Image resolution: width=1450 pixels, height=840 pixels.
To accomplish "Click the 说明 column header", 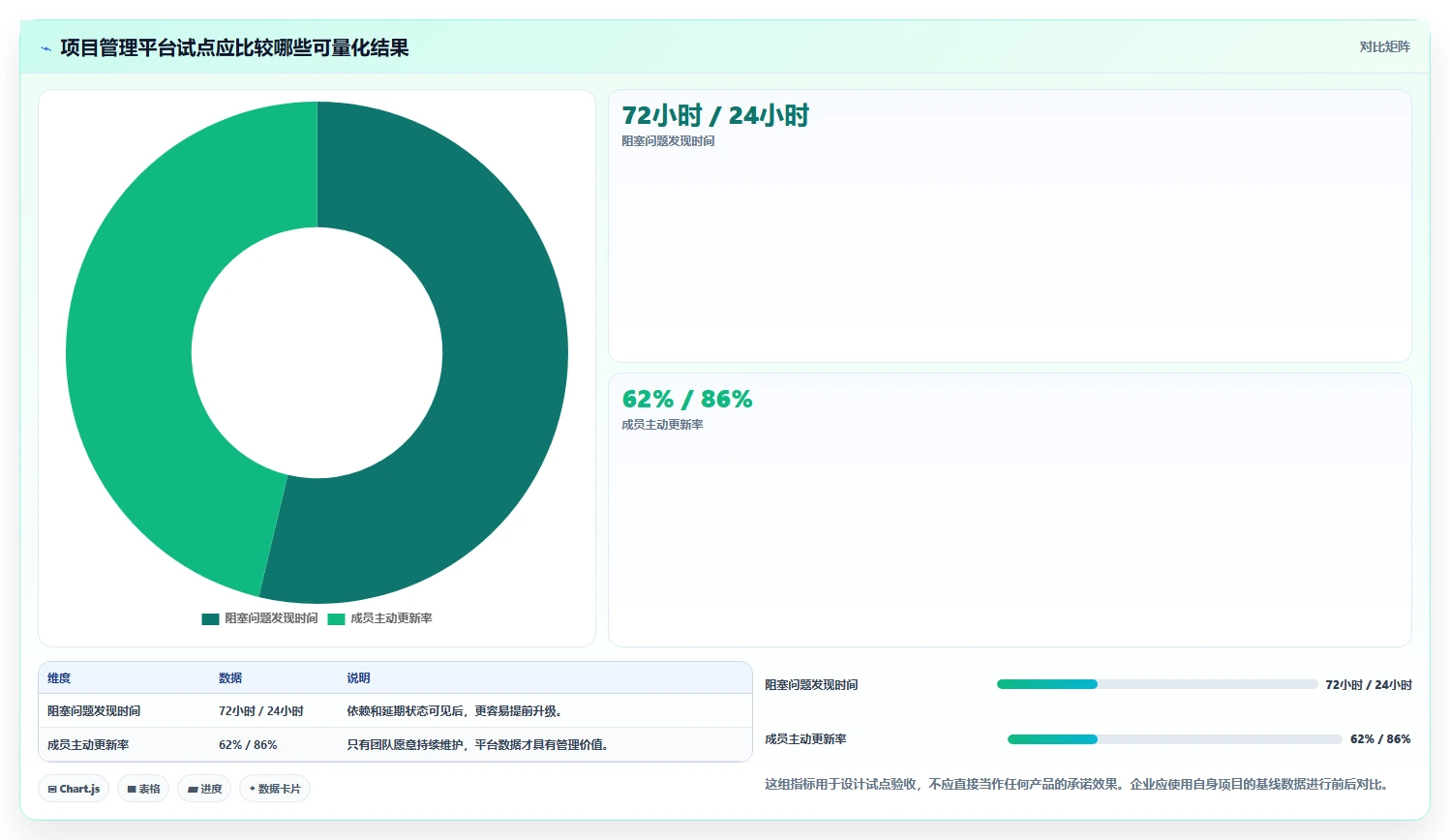I will click(358, 678).
